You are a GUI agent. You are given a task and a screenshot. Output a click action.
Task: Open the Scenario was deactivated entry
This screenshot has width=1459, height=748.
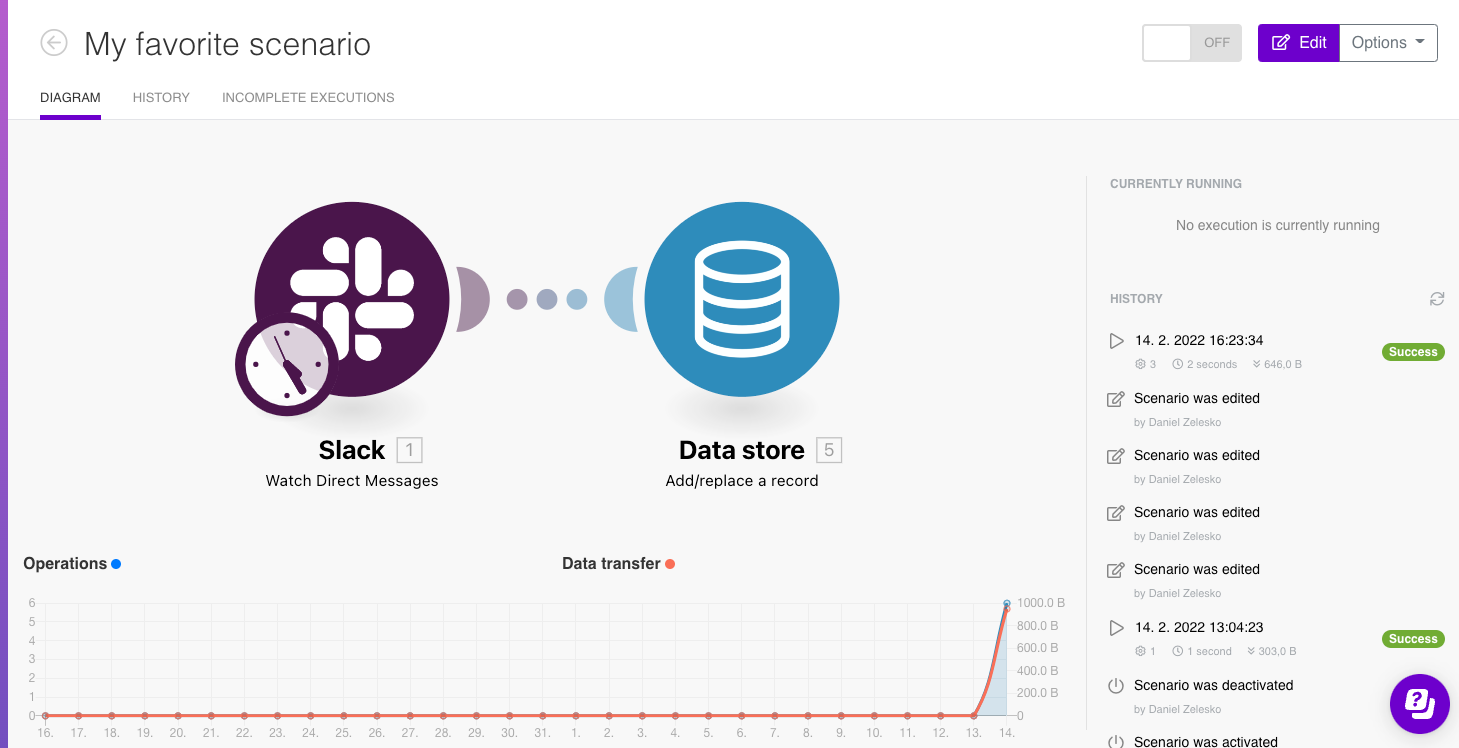click(x=1213, y=686)
